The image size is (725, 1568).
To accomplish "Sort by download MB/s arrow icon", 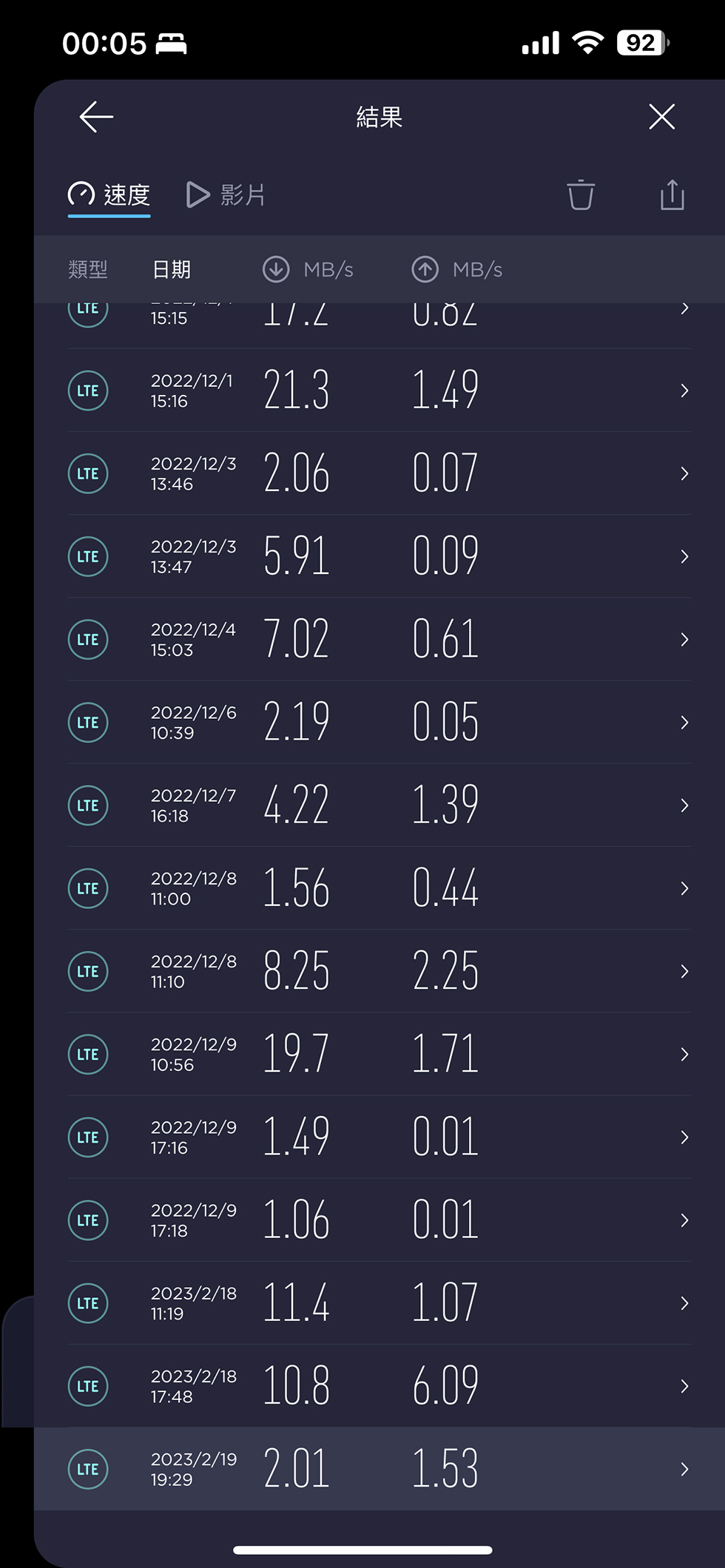I will pos(276,269).
